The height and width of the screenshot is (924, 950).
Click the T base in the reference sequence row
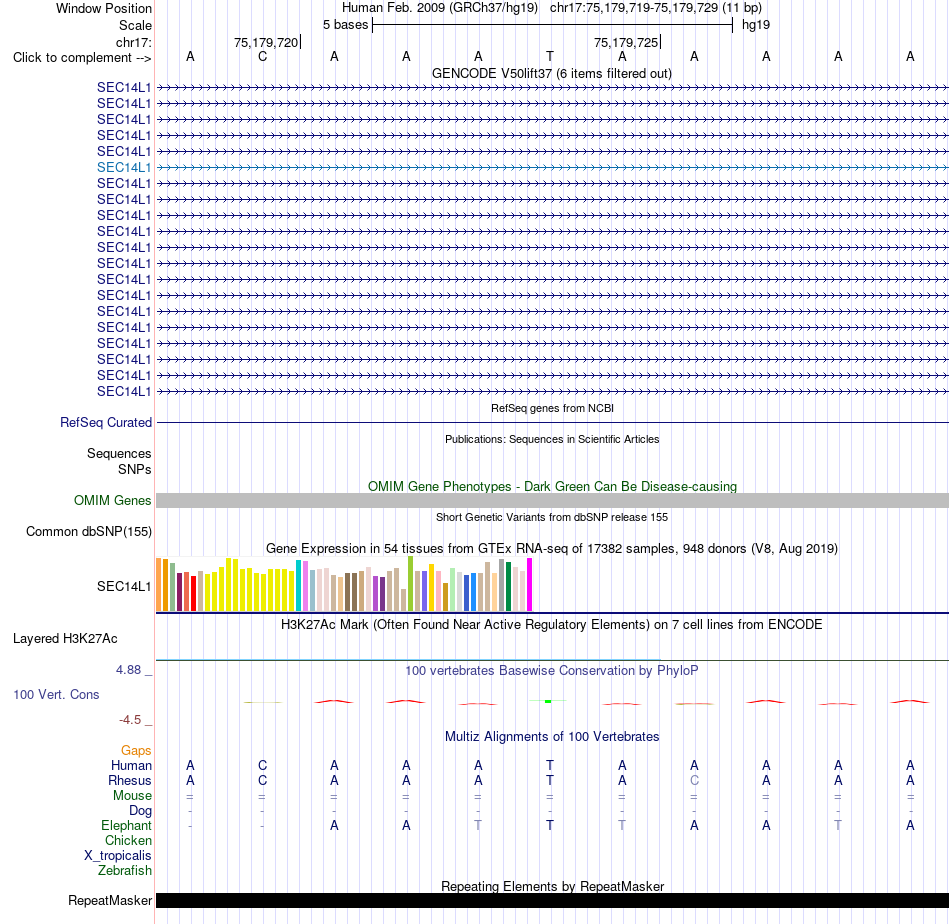tap(550, 56)
